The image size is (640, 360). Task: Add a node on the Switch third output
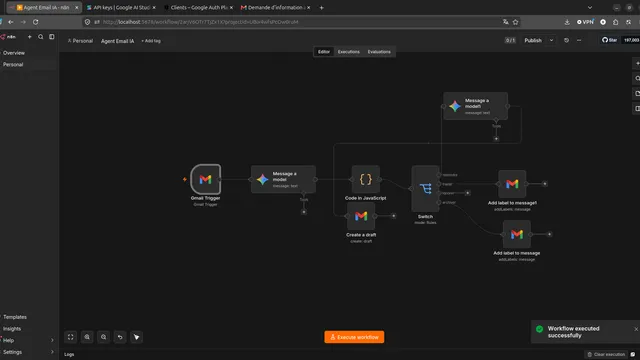tap(468, 193)
